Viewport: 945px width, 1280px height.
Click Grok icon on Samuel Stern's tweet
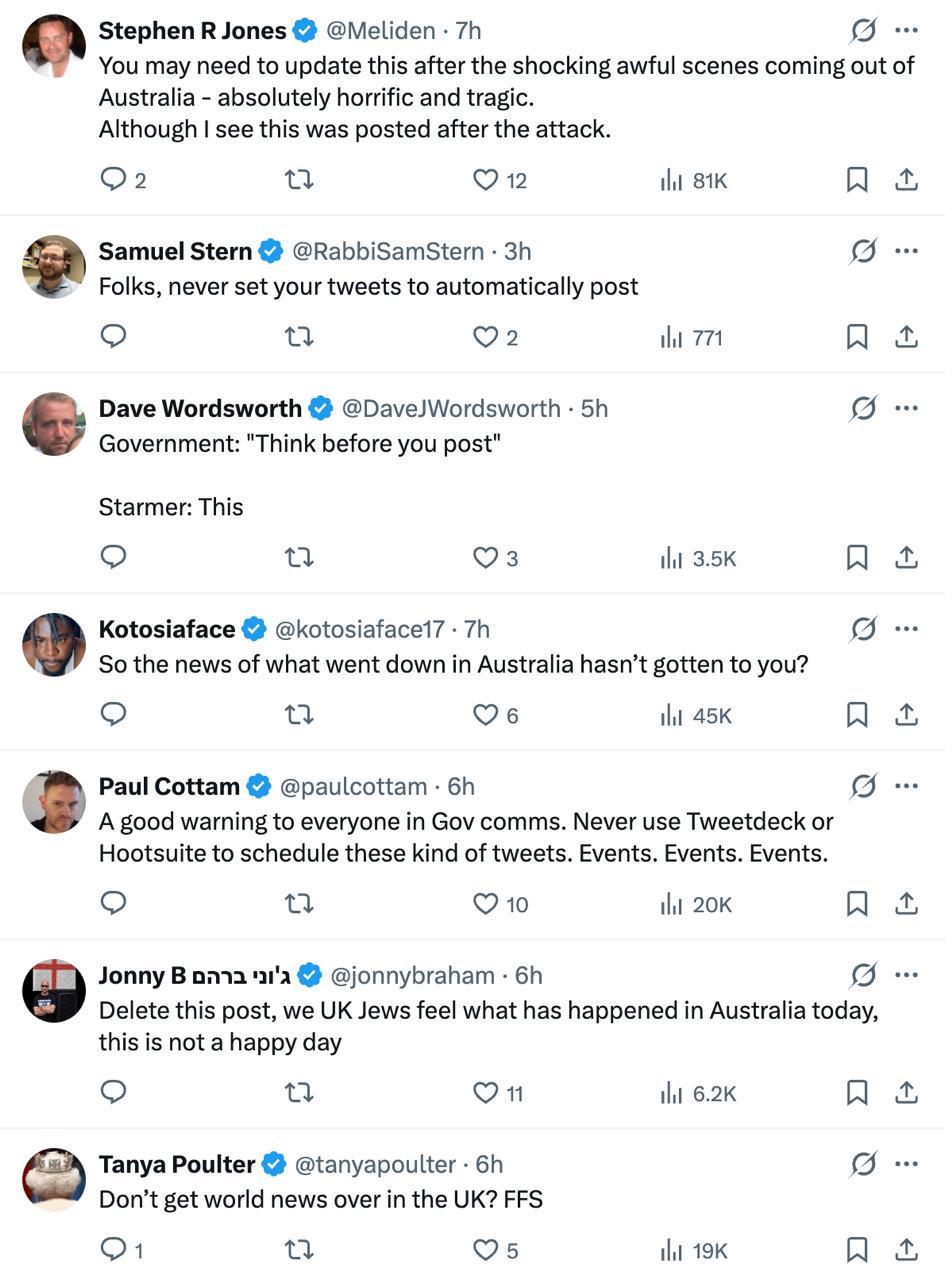(863, 251)
